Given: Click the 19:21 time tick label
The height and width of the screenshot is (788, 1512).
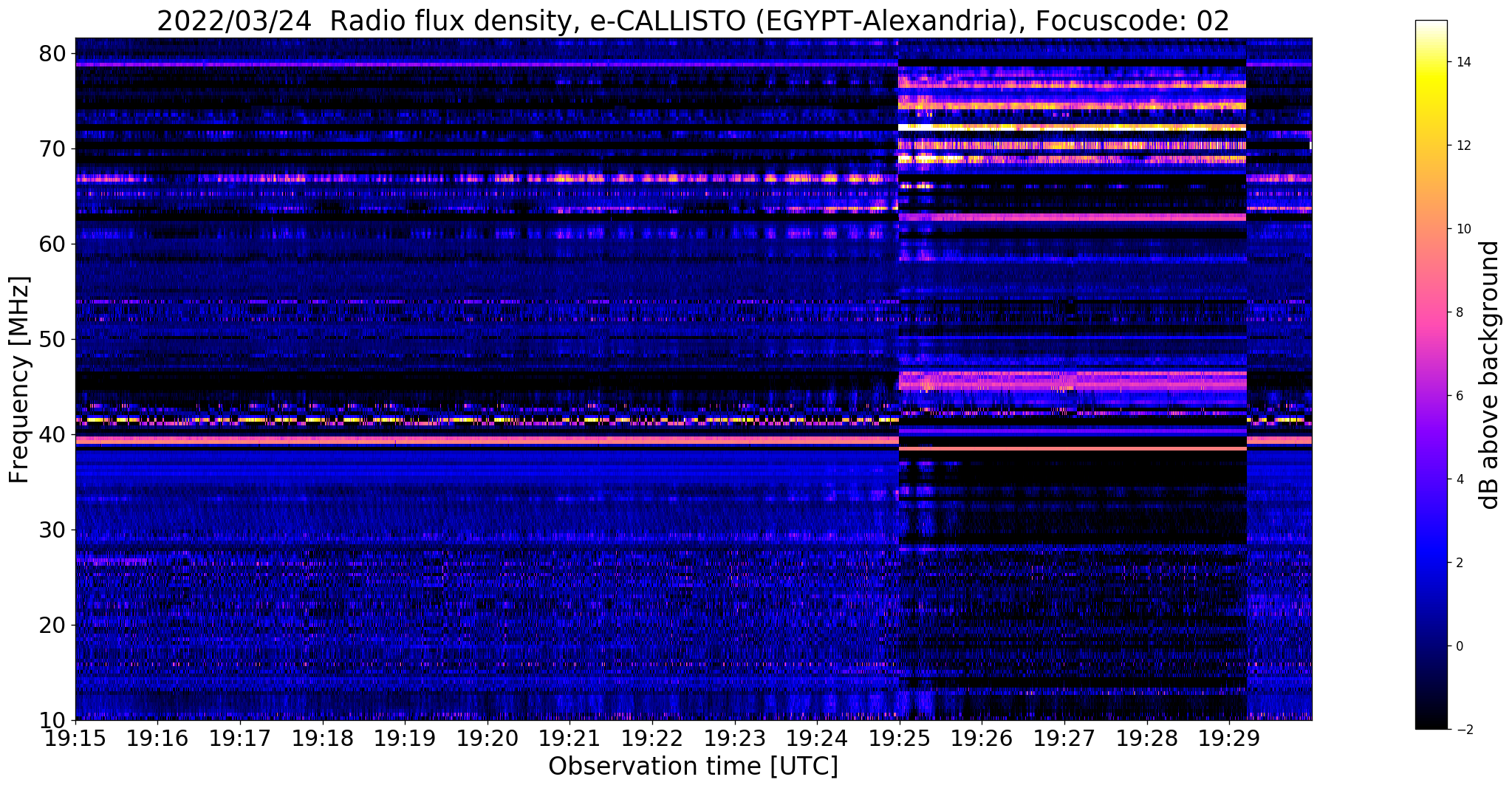Looking at the screenshot, I should [x=569, y=738].
